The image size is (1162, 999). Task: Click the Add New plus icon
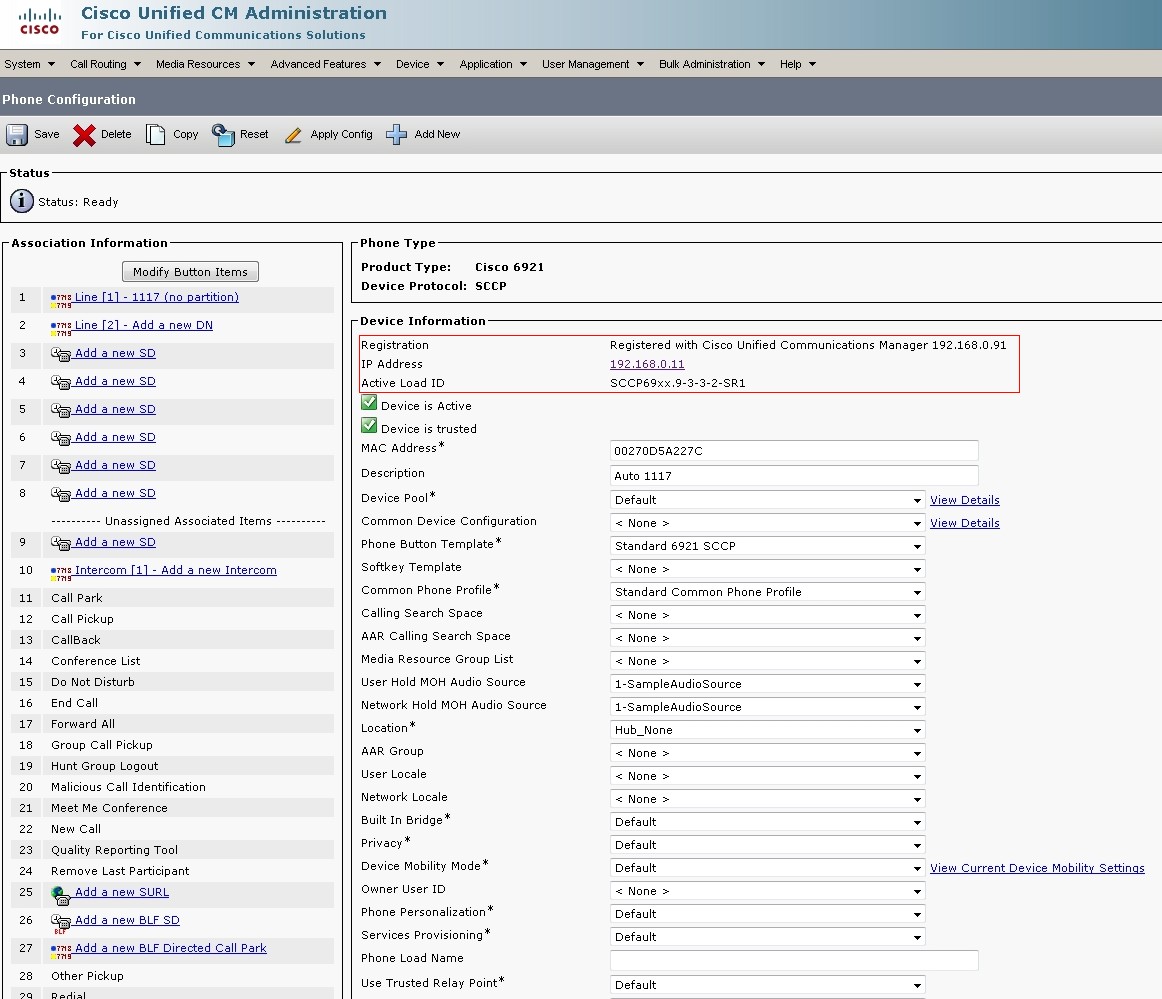pos(396,134)
